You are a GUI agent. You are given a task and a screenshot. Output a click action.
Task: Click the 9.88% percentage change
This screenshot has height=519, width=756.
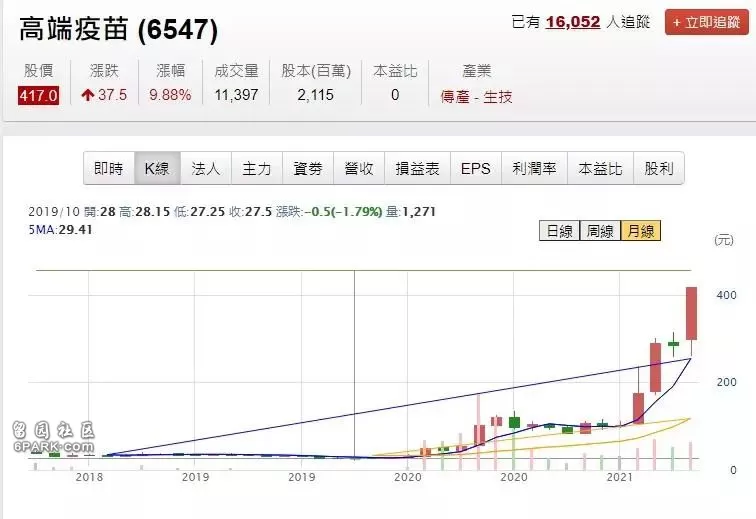tap(170, 95)
